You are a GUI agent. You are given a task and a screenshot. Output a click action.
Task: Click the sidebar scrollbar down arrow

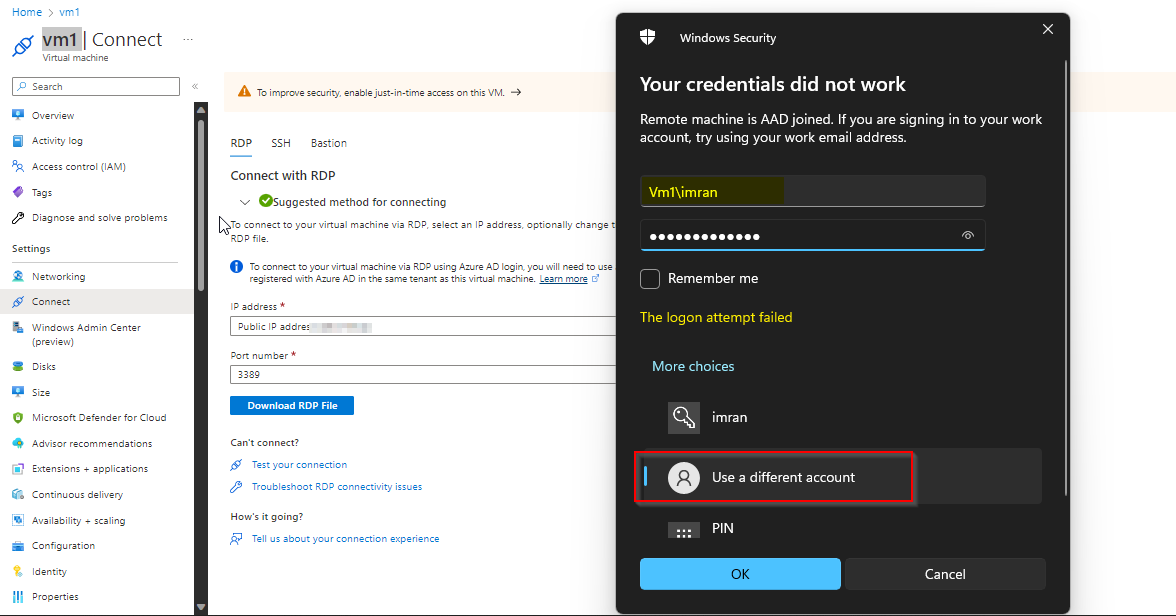coord(201,607)
